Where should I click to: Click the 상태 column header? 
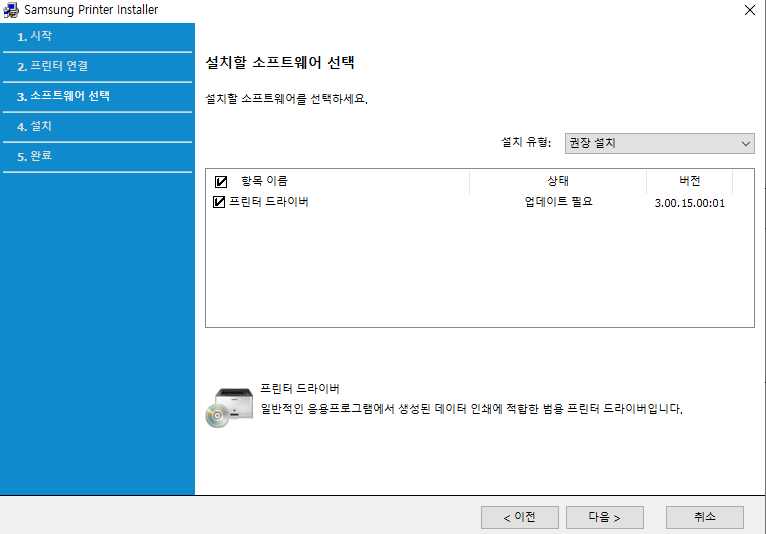point(558,181)
